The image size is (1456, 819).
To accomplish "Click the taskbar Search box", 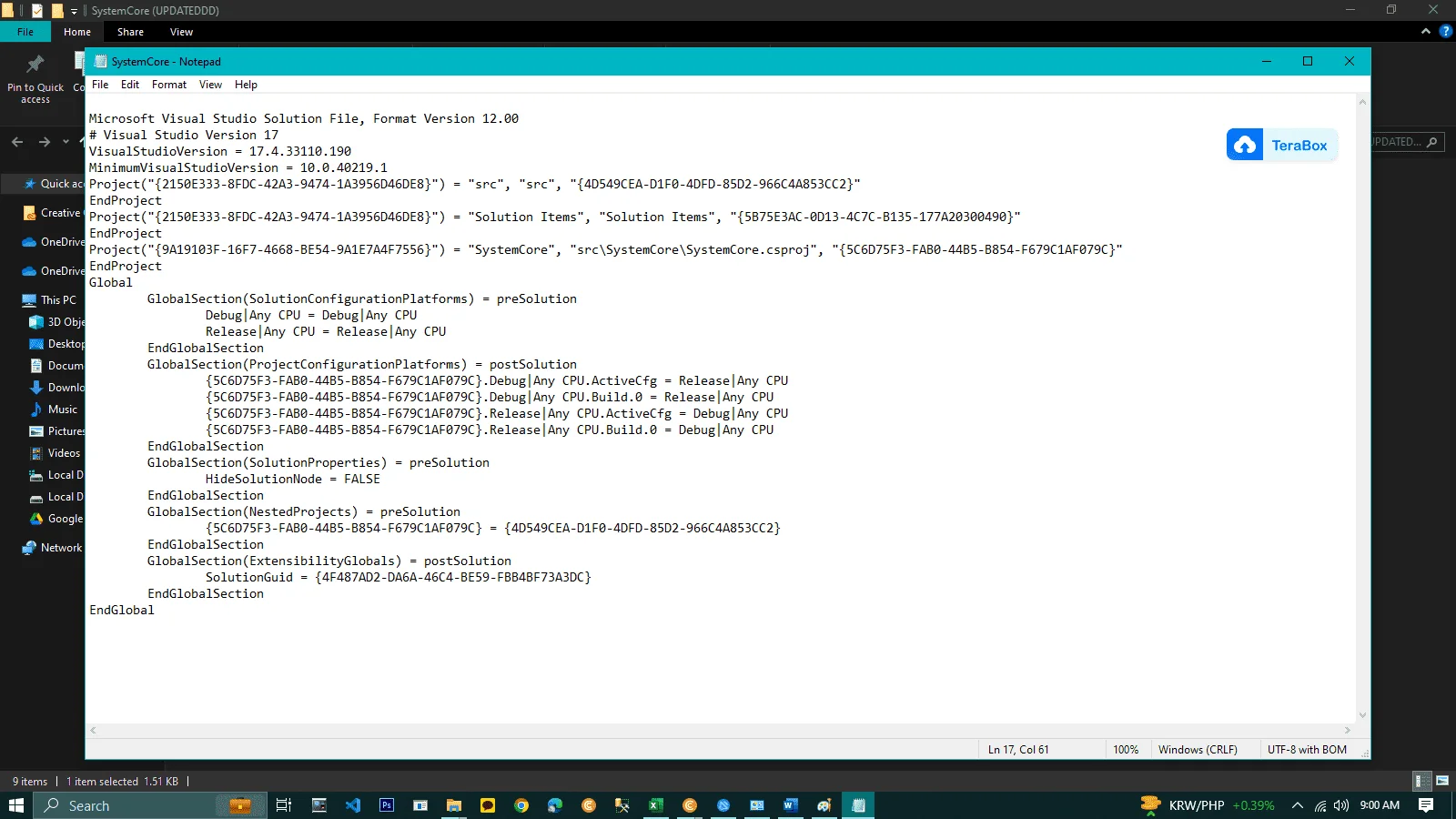I will (x=150, y=805).
